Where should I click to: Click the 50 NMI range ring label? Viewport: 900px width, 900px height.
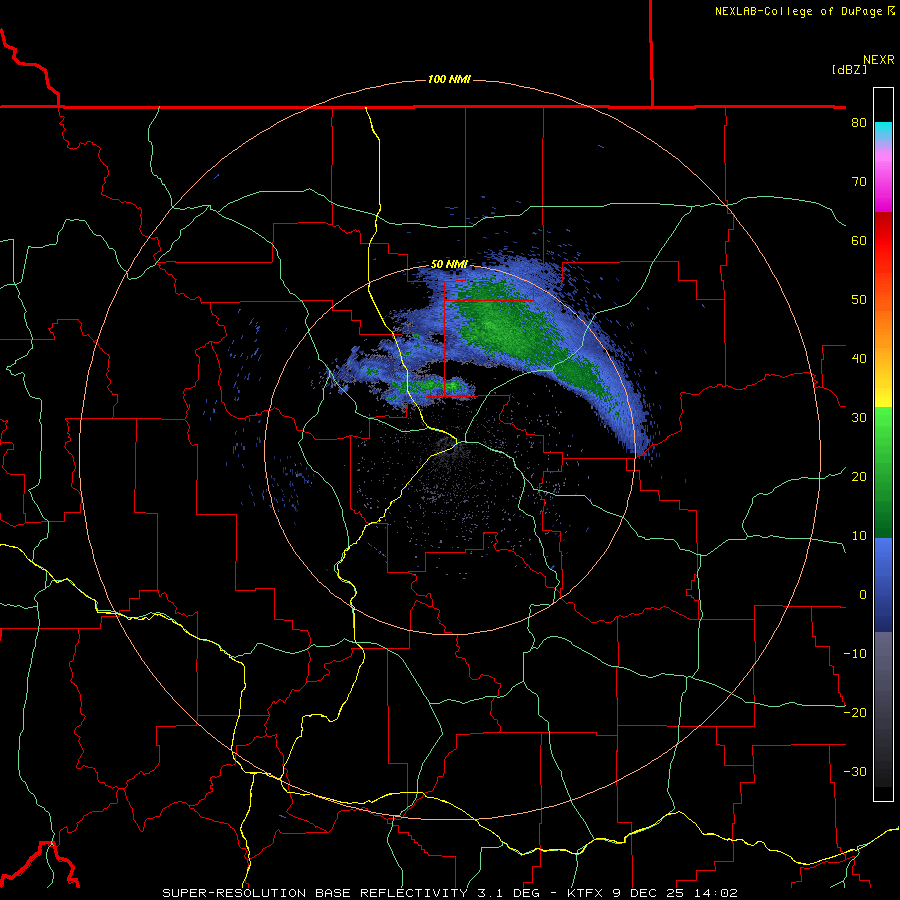449,265
